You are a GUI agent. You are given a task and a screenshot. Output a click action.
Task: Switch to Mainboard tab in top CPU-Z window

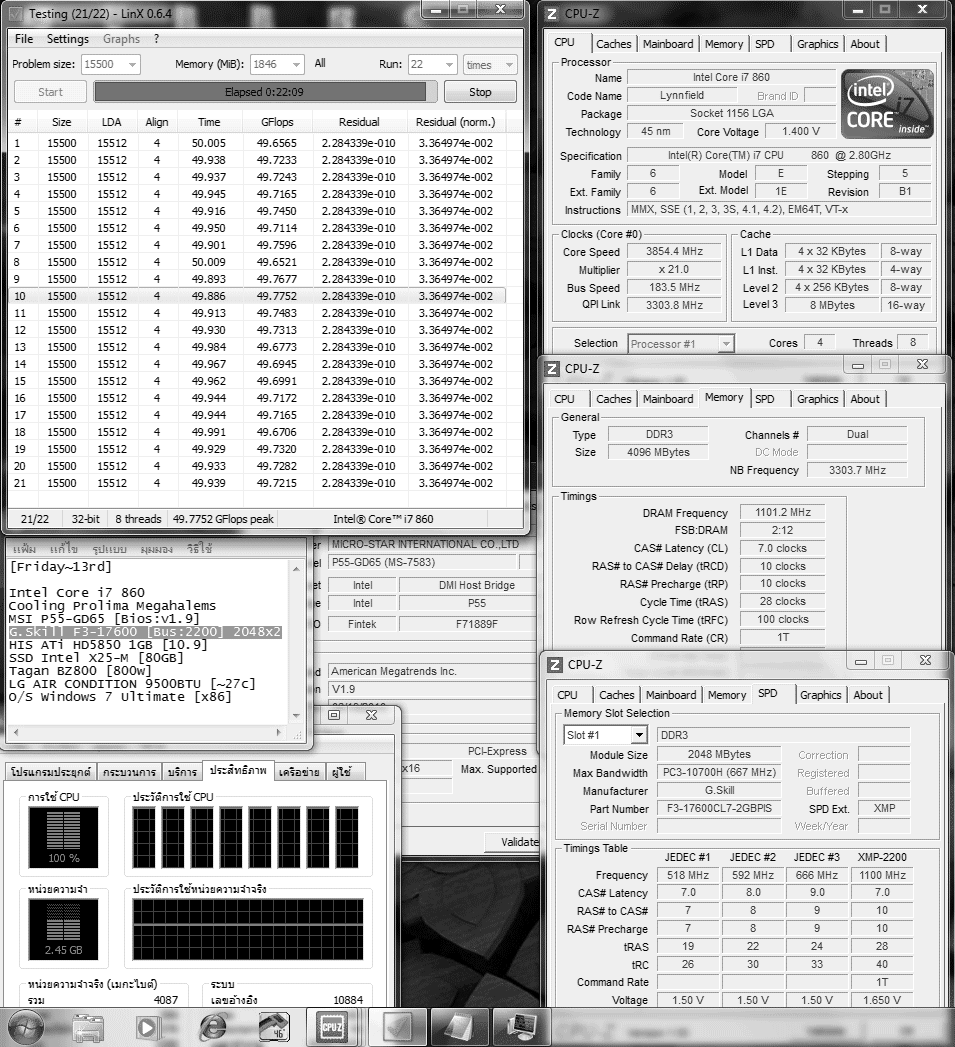(x=668, y=44)
